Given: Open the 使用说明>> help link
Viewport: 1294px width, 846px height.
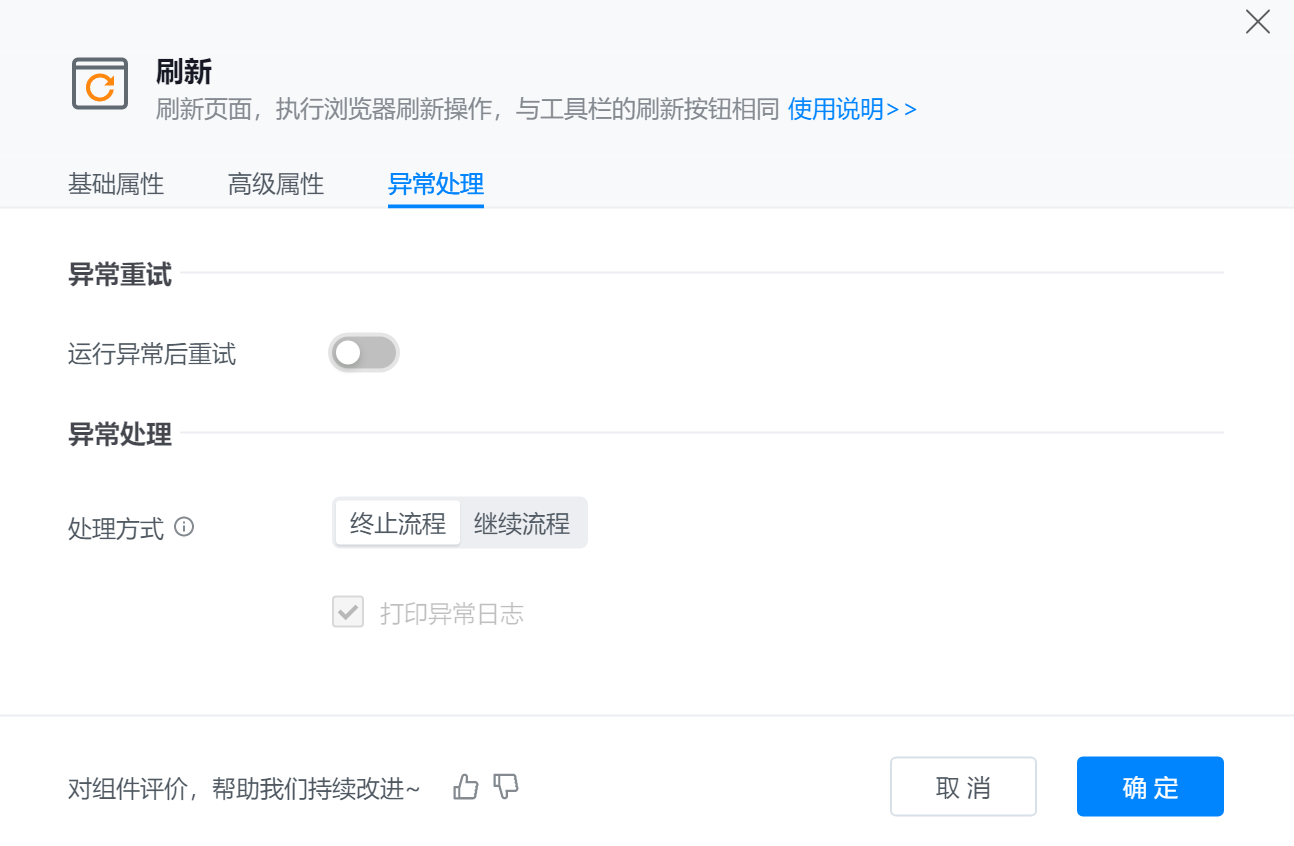Looking at the screenshot, I should pyautogui.click(x=852, y=109).
